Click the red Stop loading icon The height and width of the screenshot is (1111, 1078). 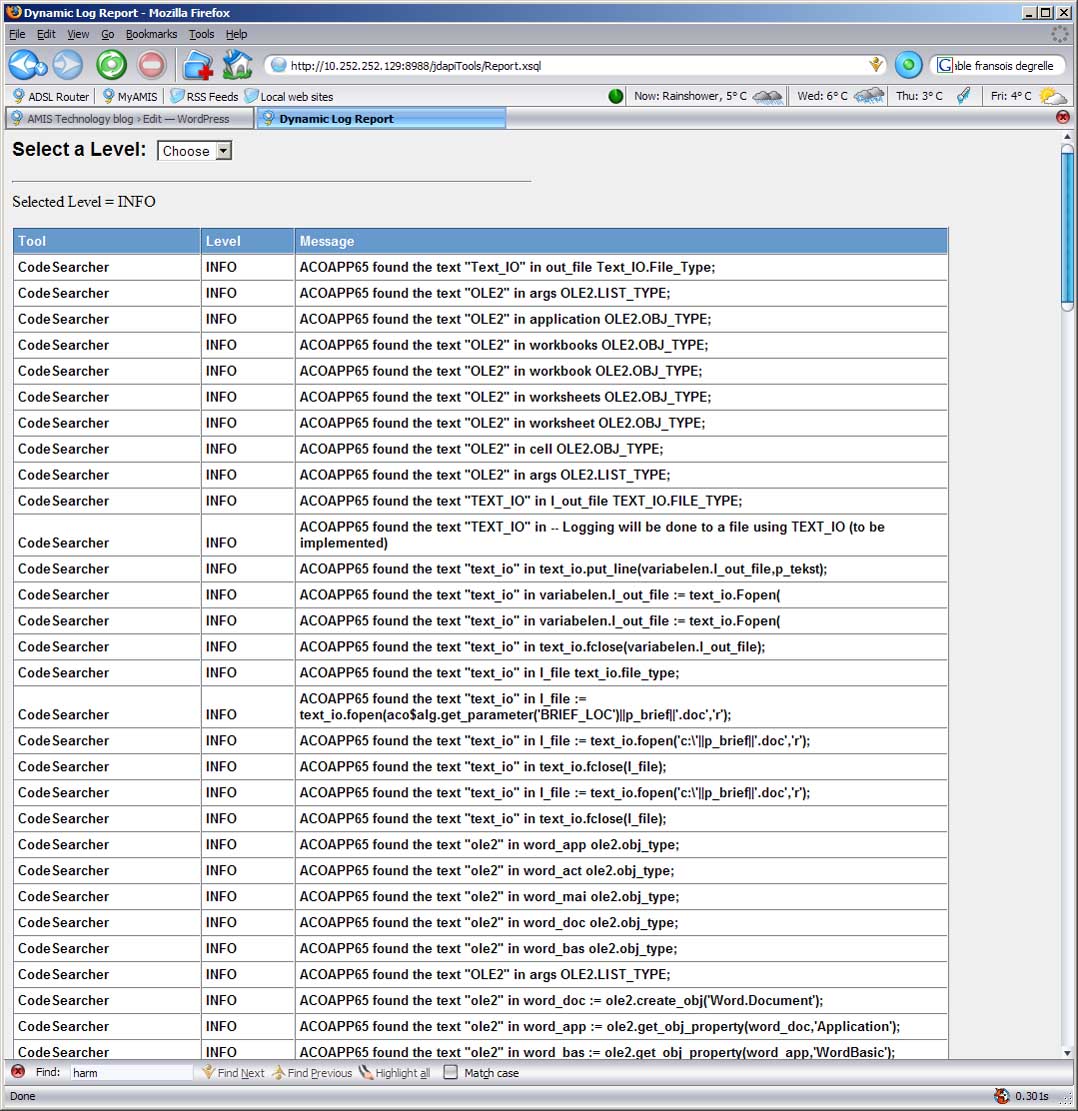click(151, 65)
